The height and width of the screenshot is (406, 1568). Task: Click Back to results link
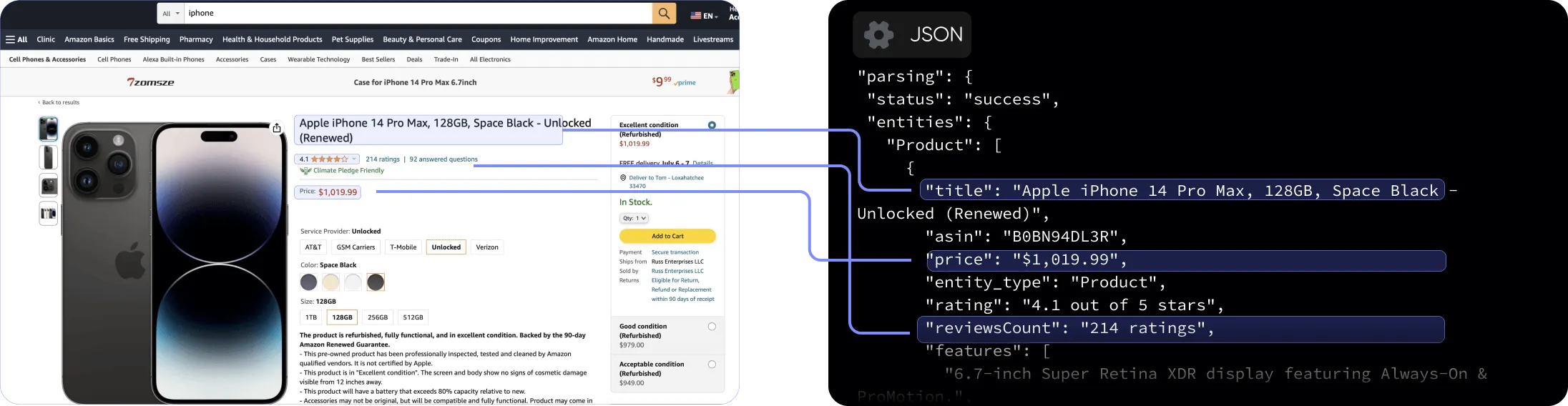click(x=59, y=102)
